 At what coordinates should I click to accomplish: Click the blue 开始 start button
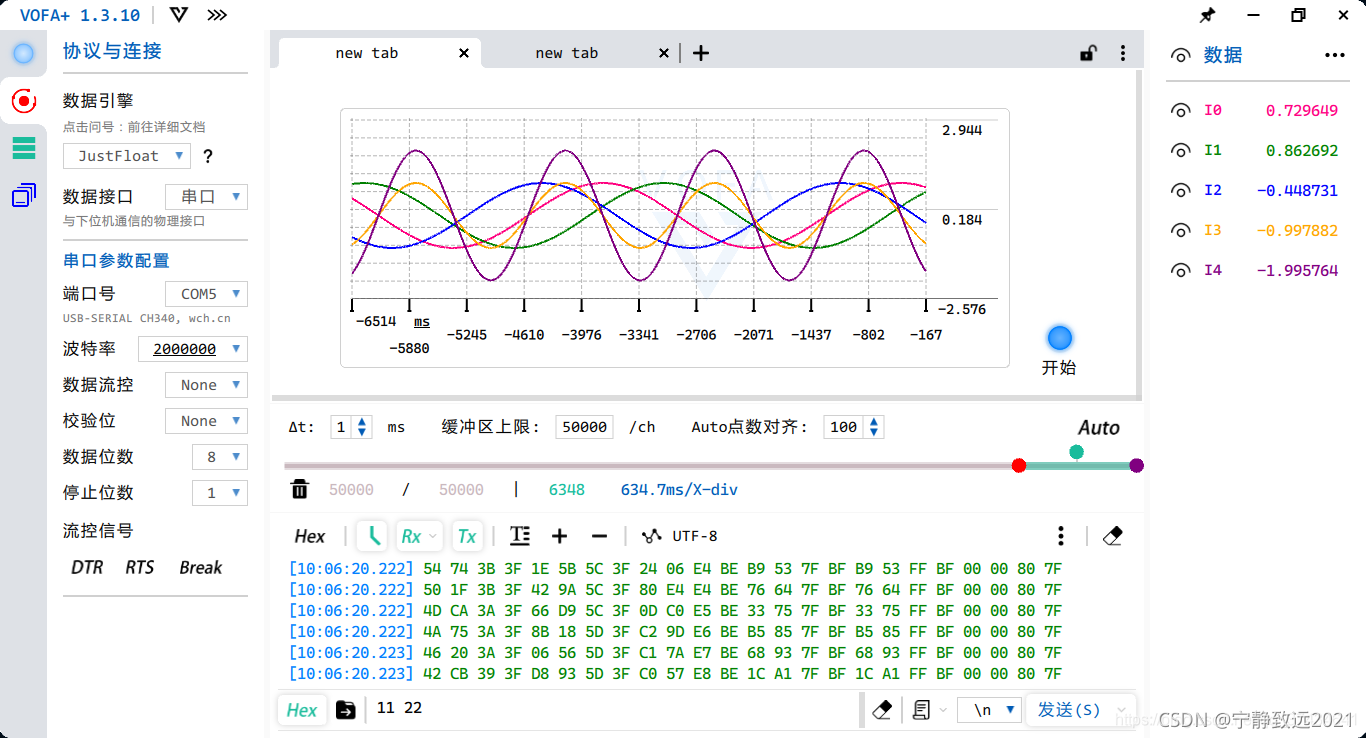click(1060, 338)
